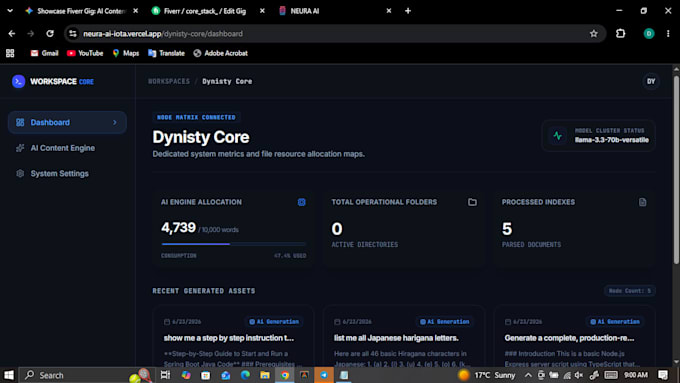Click the model cluster status pulse icon
The image size is (680, 383).
coord(558,136)
